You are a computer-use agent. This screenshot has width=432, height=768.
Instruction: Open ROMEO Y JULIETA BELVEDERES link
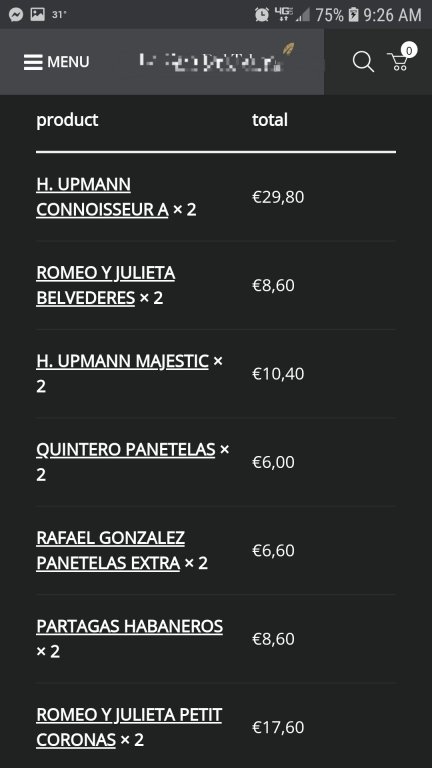106,286
